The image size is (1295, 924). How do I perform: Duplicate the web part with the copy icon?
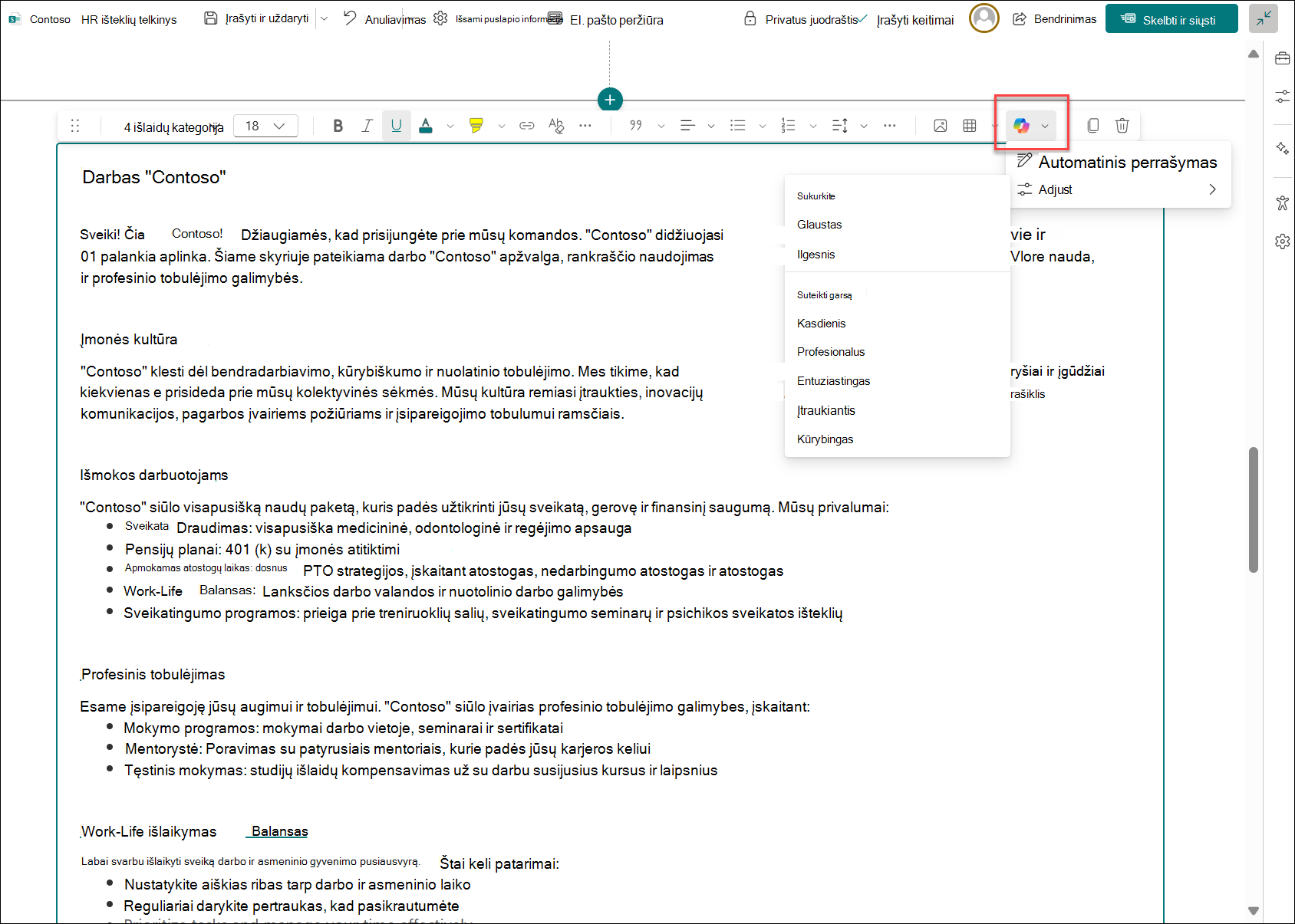click(1093, 126)
